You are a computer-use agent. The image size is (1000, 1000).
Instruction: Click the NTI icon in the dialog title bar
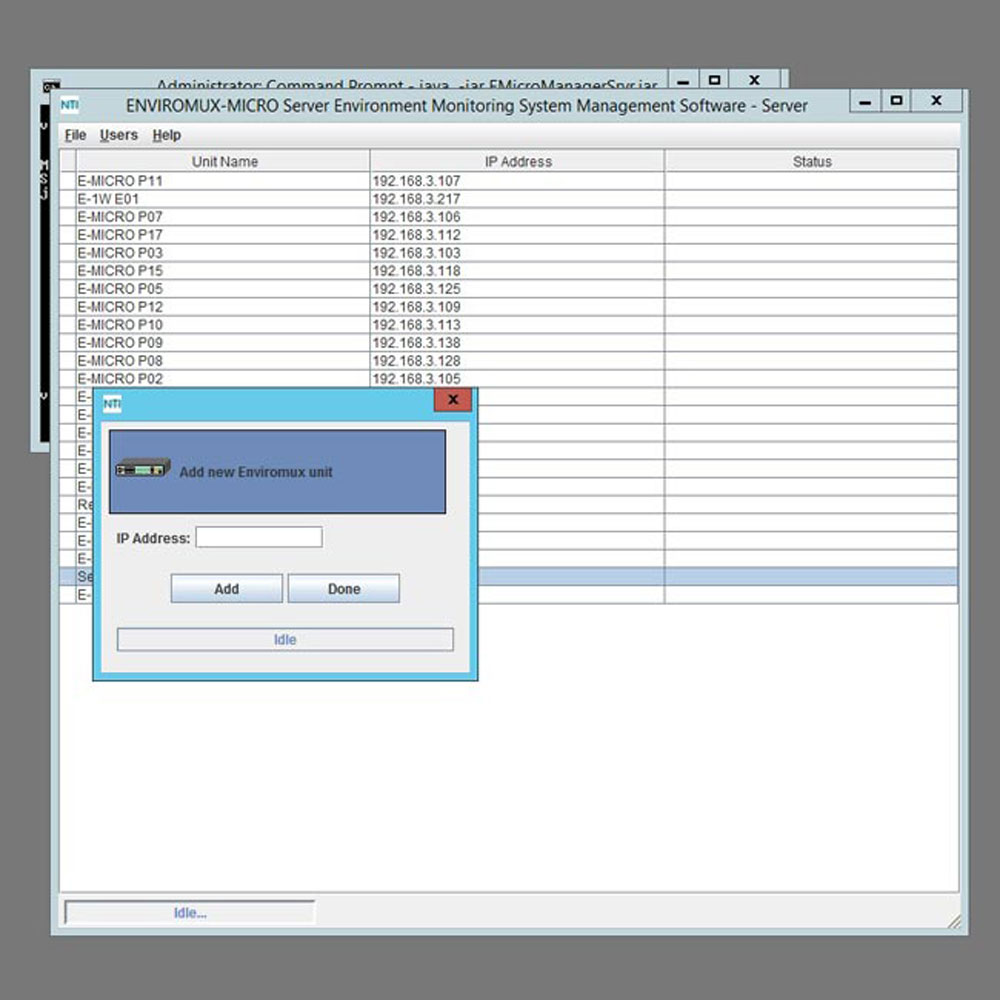click(112, 404)
